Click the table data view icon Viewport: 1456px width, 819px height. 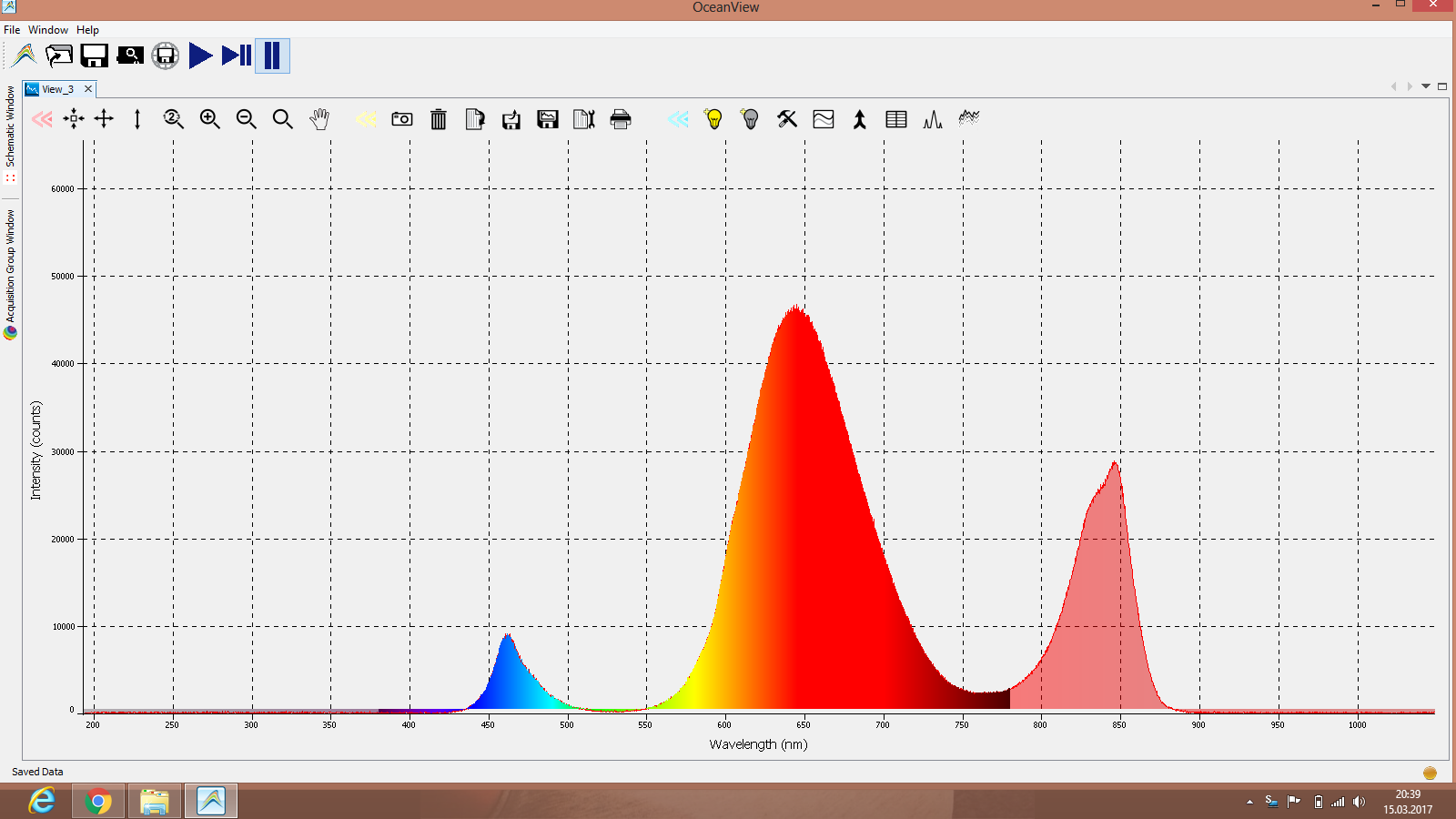[x=896, y=119]
